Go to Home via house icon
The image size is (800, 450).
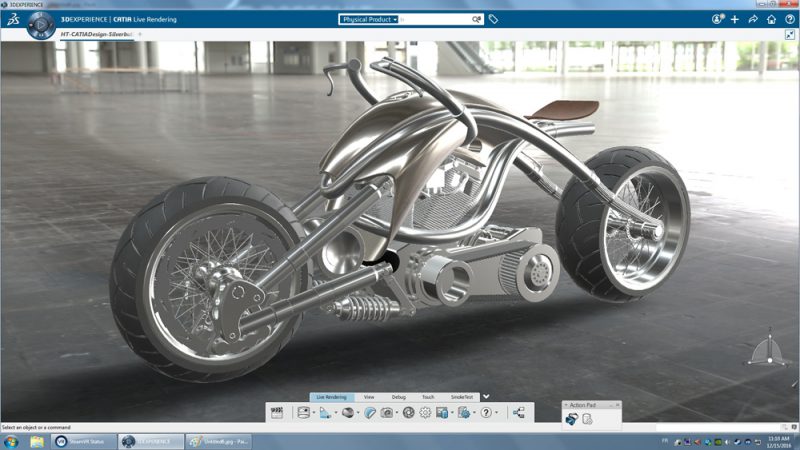771,19
